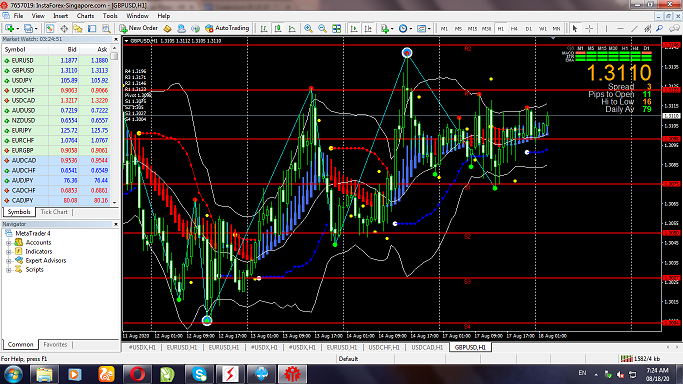Switch timeframe to D1
This screenshot has width=683, height=384.
click(x=528, y=29)
